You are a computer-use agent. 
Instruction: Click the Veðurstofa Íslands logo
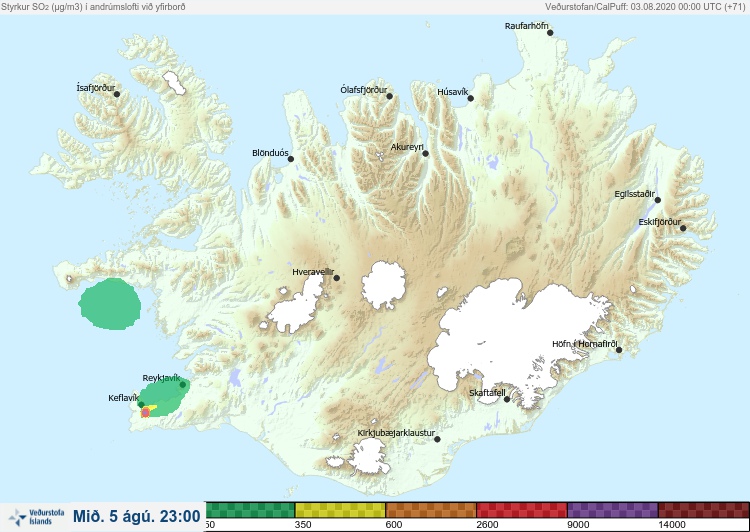click(36, 517)
